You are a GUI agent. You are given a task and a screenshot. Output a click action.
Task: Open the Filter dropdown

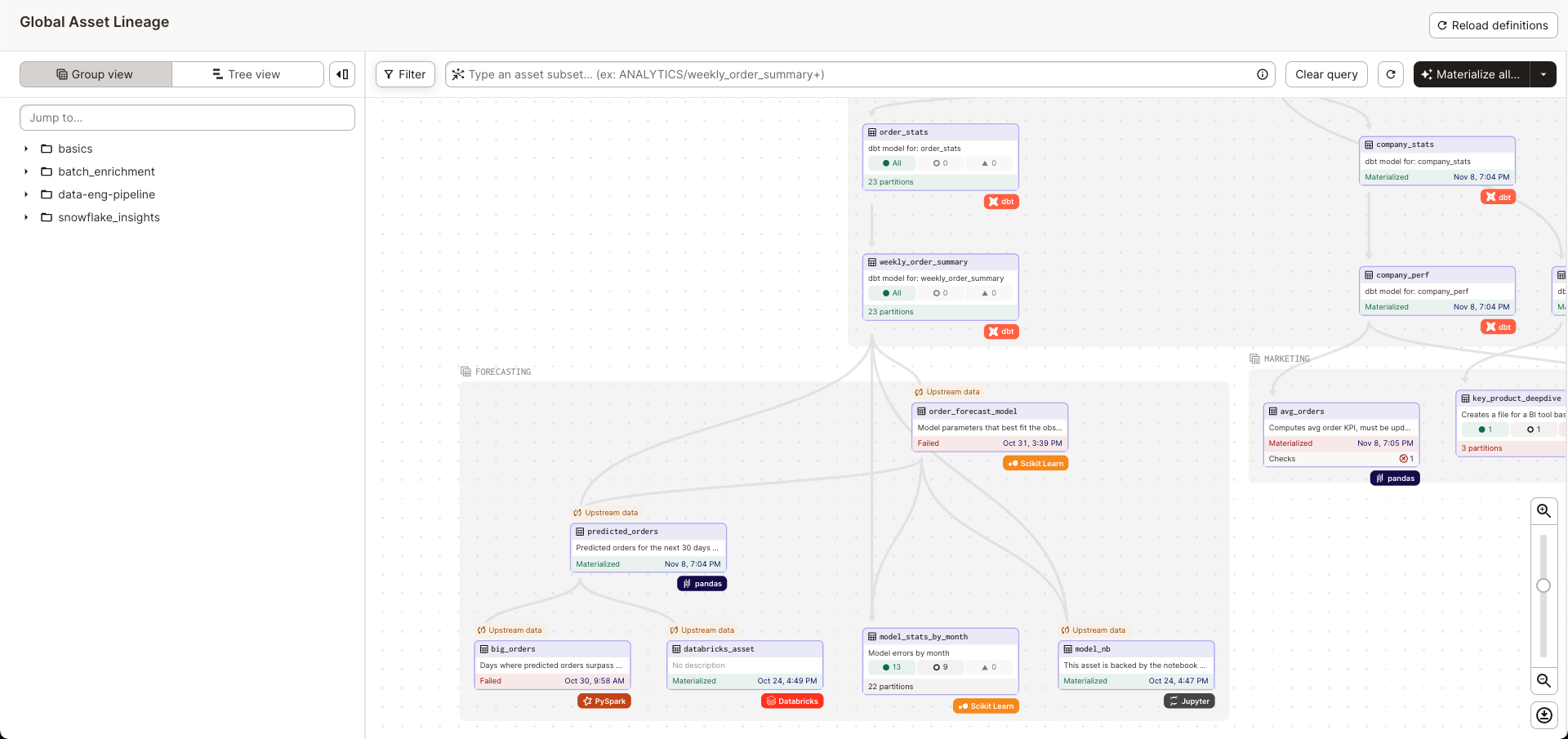coord(405,74)
